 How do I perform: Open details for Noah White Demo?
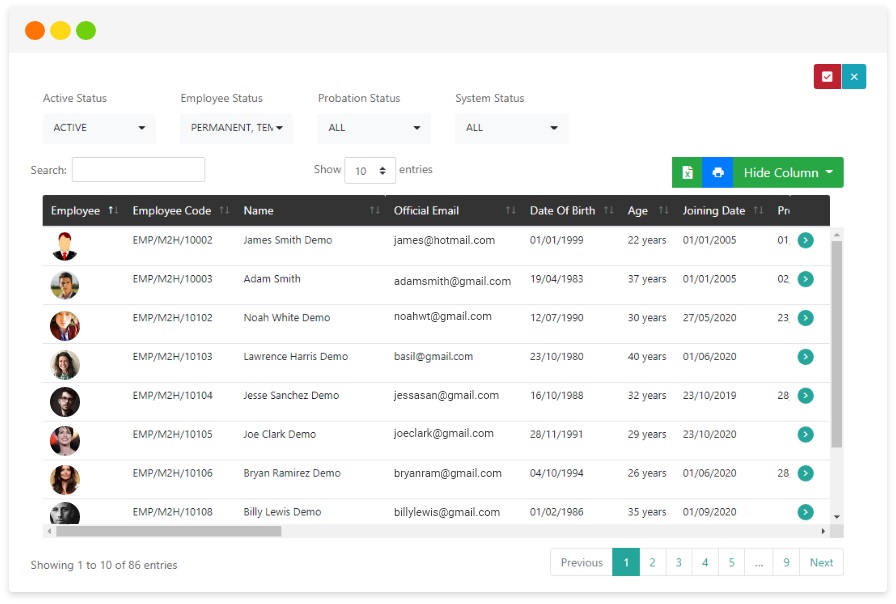(806, 317)
